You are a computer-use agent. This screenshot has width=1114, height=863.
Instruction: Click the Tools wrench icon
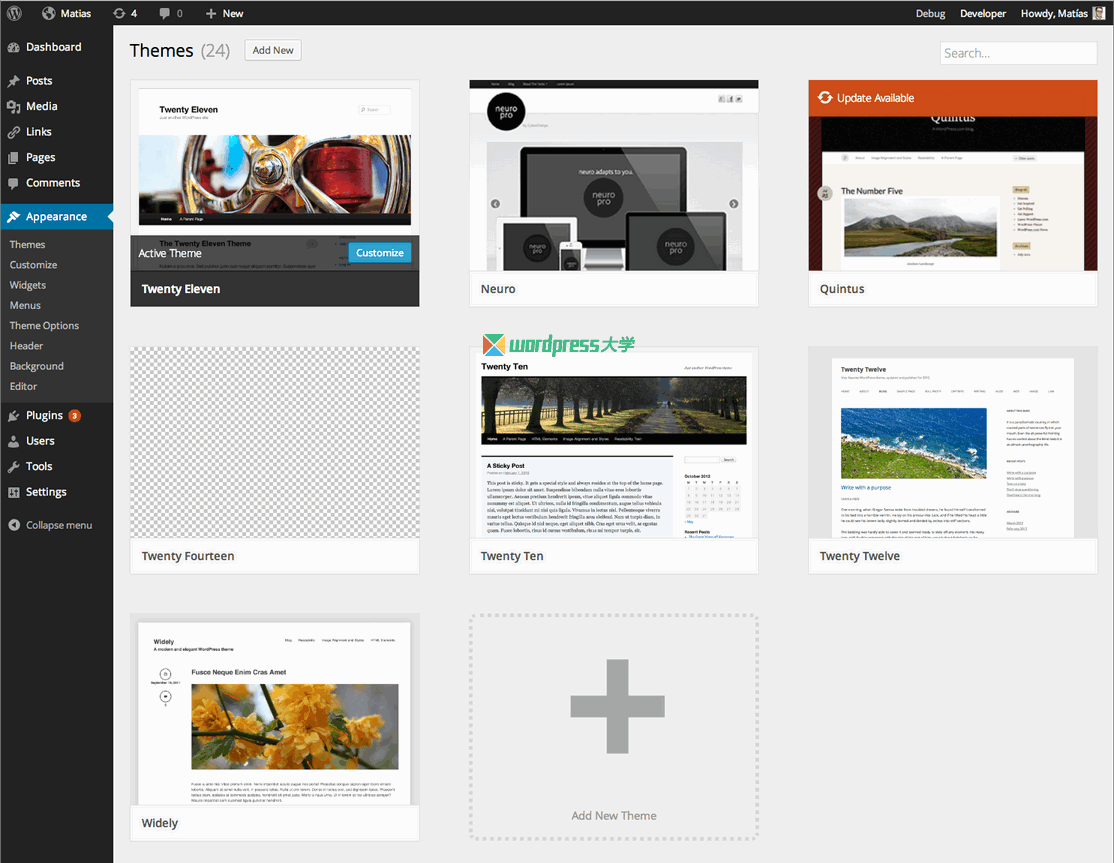(x=13, y=467)
